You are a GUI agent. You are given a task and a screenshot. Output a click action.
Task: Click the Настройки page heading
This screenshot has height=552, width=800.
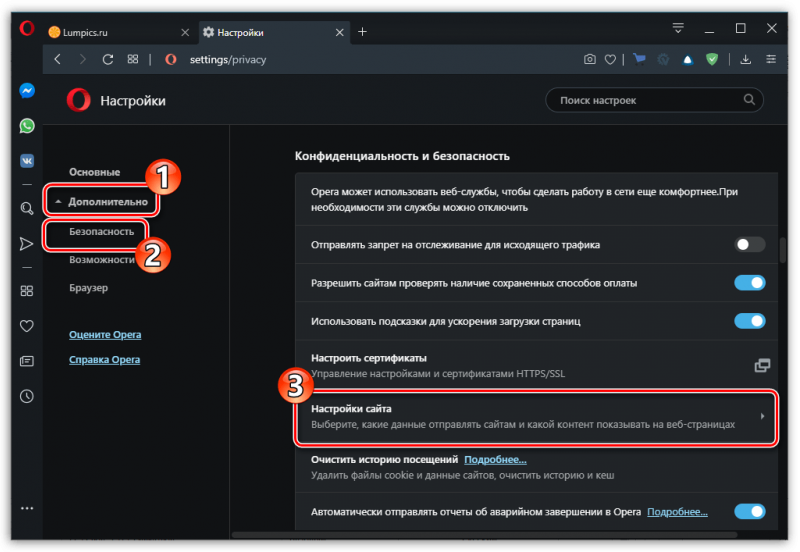[133, 101]
